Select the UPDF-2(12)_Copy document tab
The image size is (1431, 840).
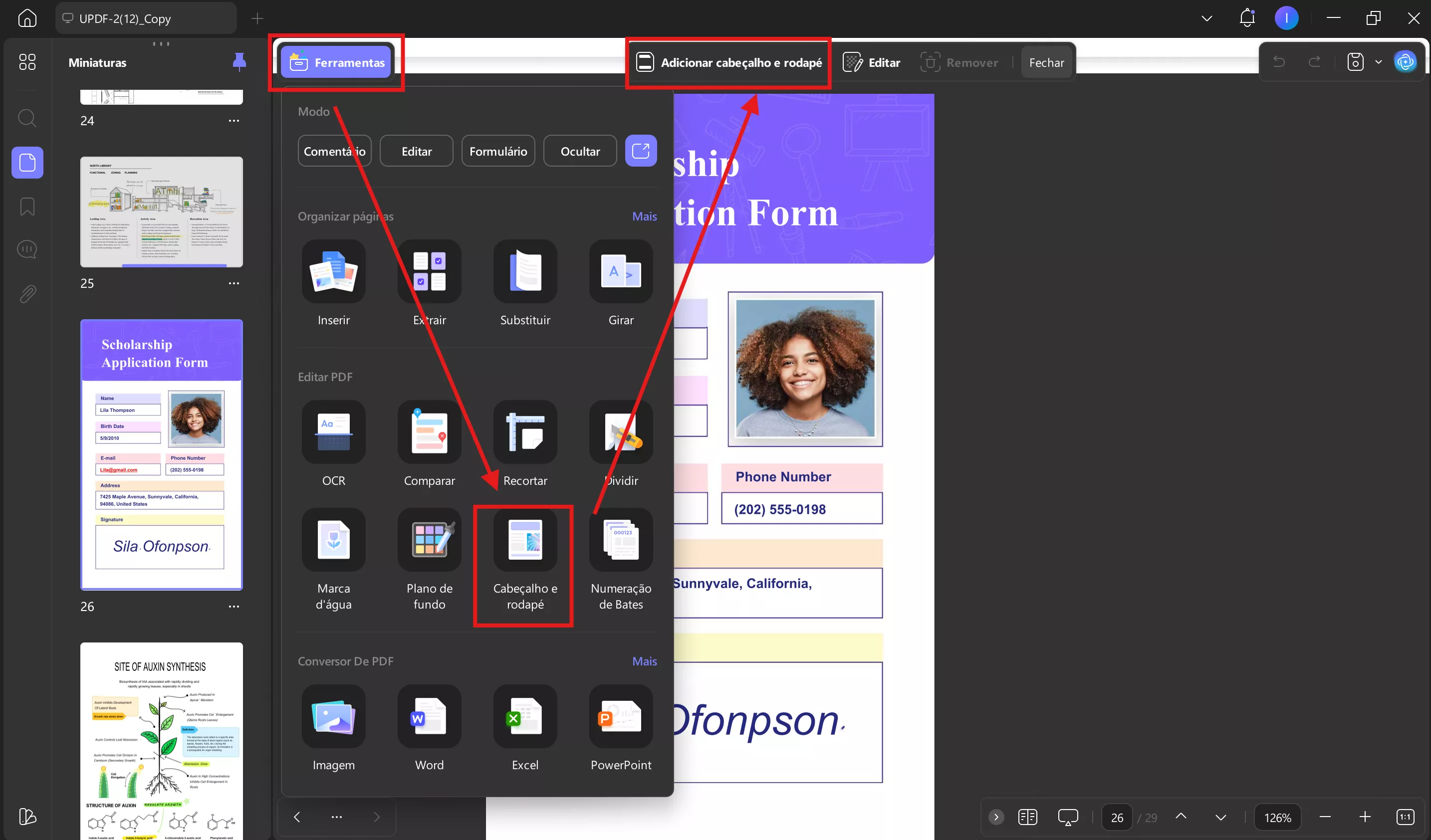[x=125, y=19]
